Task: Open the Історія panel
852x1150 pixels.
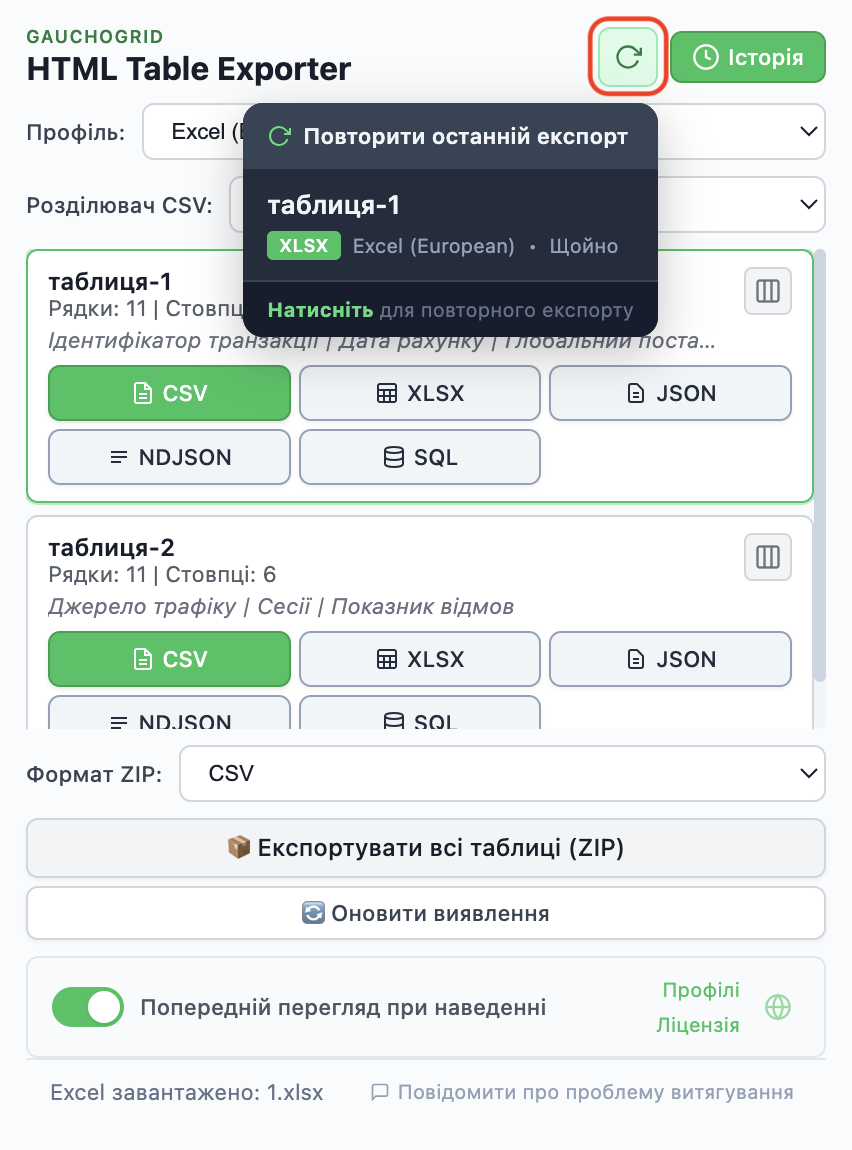Action: click(x=748, y=57)
